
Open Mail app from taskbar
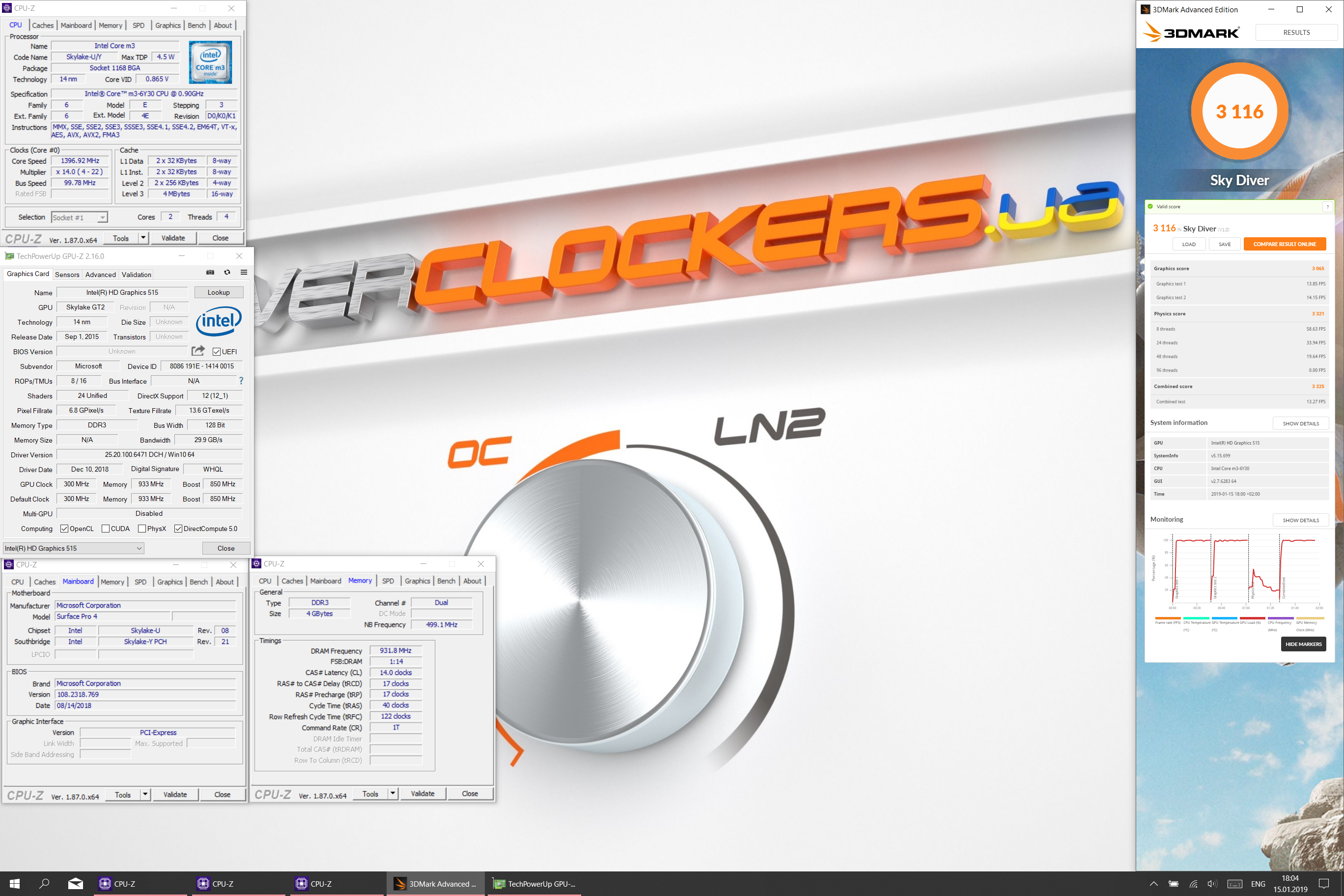(x=76, y=883)
